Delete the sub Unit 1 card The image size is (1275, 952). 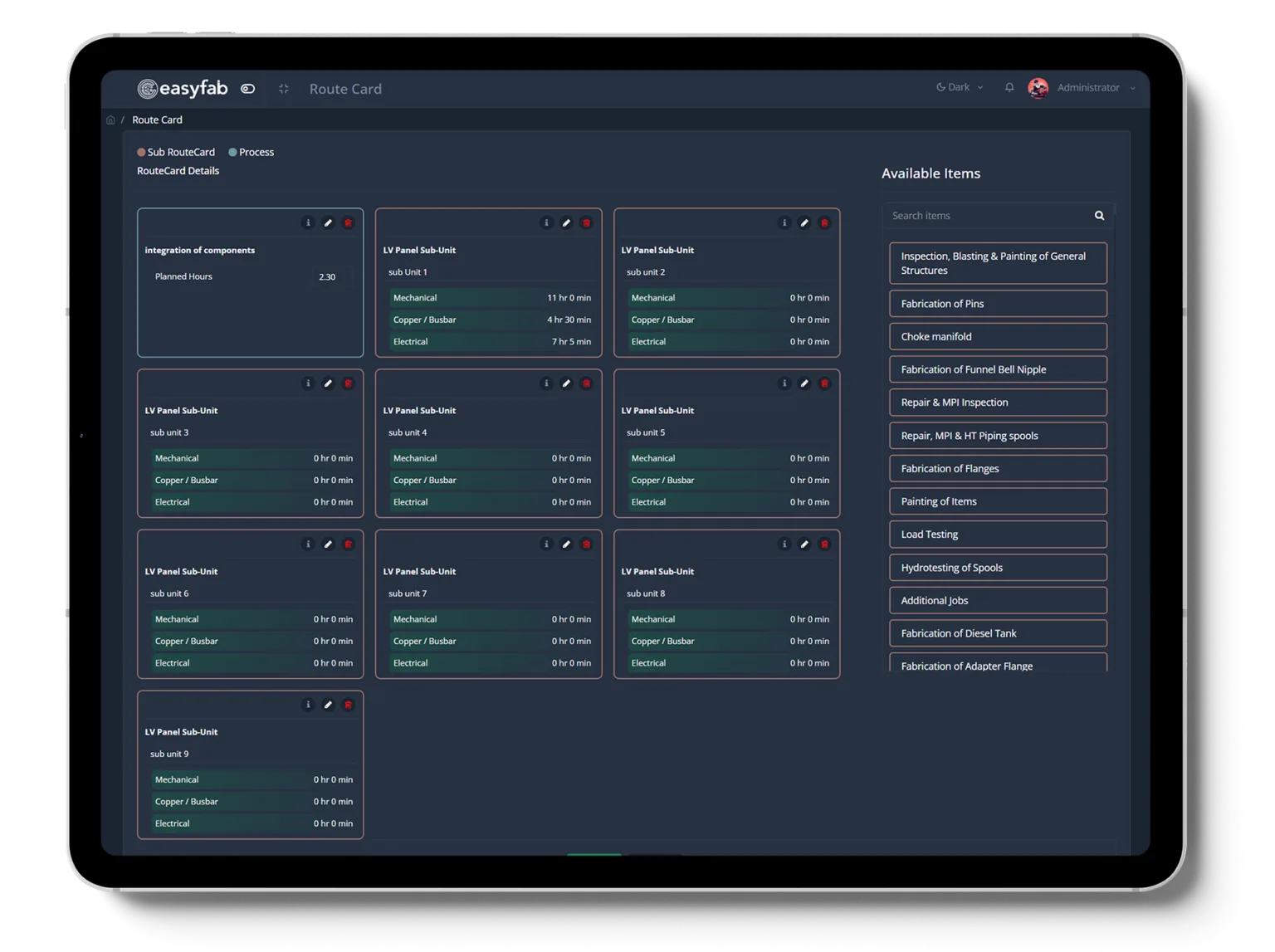coord(587,223)
